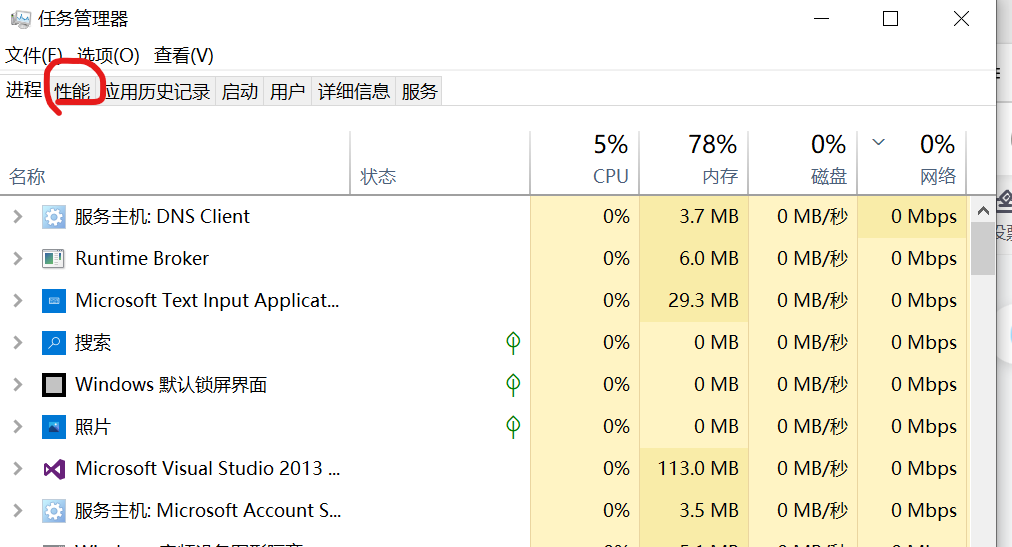This screenshot has width=1012, height=547.
Task: Close the Task Manager window
Action: [962, 19]
